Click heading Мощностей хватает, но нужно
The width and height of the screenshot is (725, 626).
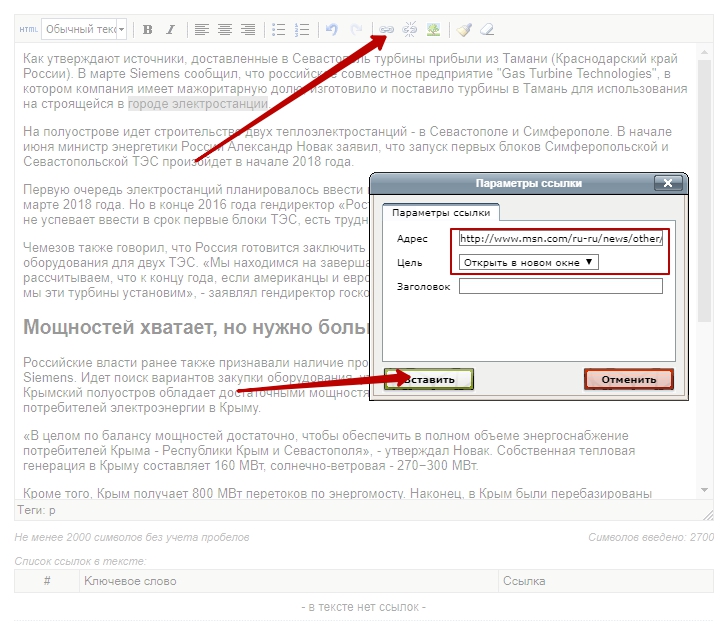197,327
